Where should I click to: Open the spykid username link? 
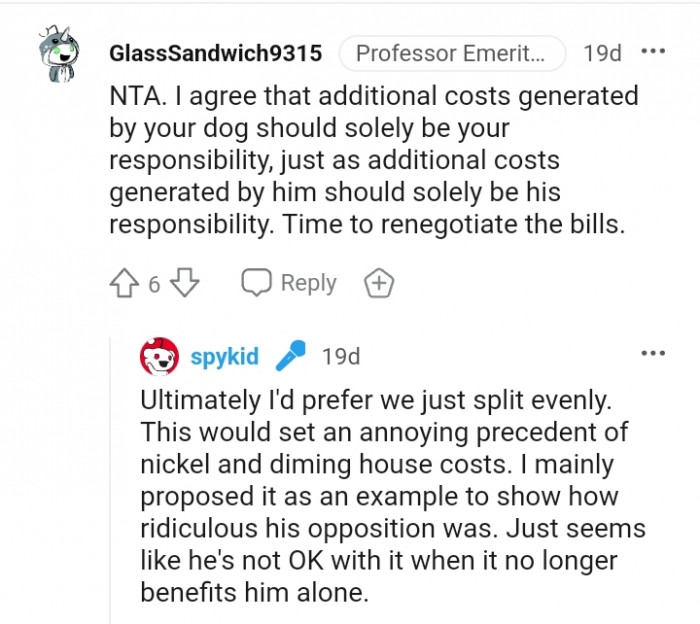pos(226,356)
